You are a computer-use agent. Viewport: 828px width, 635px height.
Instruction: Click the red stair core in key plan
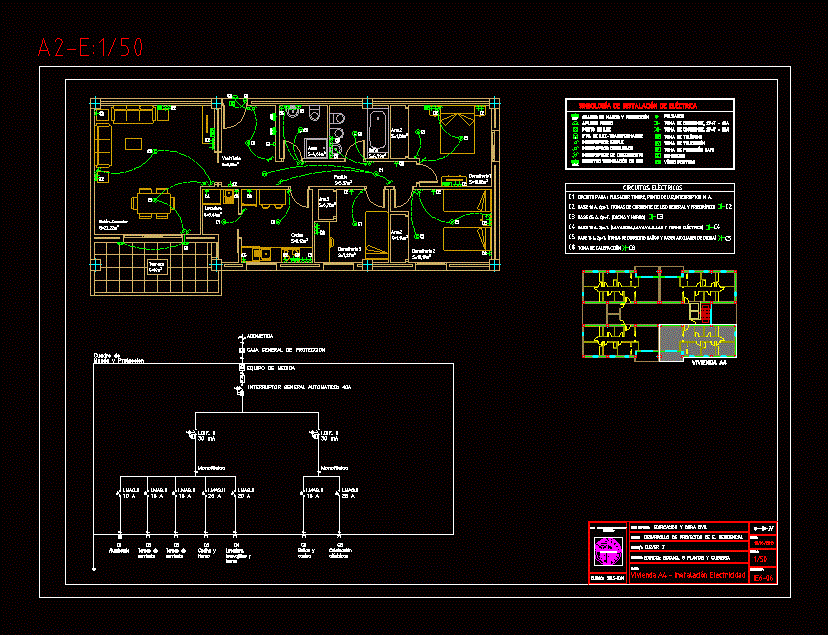pos(705,312)
